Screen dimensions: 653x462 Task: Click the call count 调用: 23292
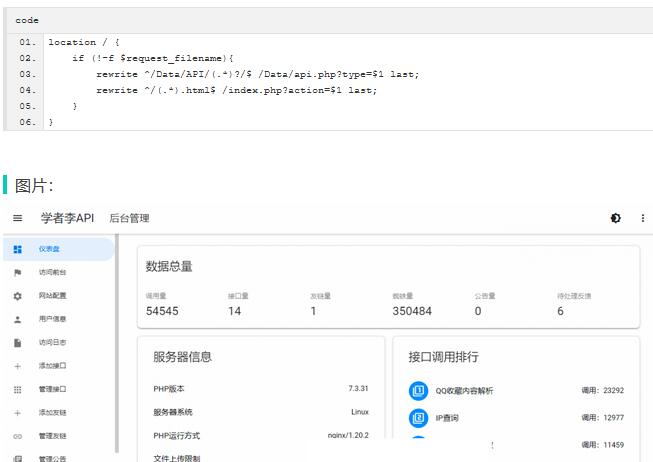pos(603,390)
